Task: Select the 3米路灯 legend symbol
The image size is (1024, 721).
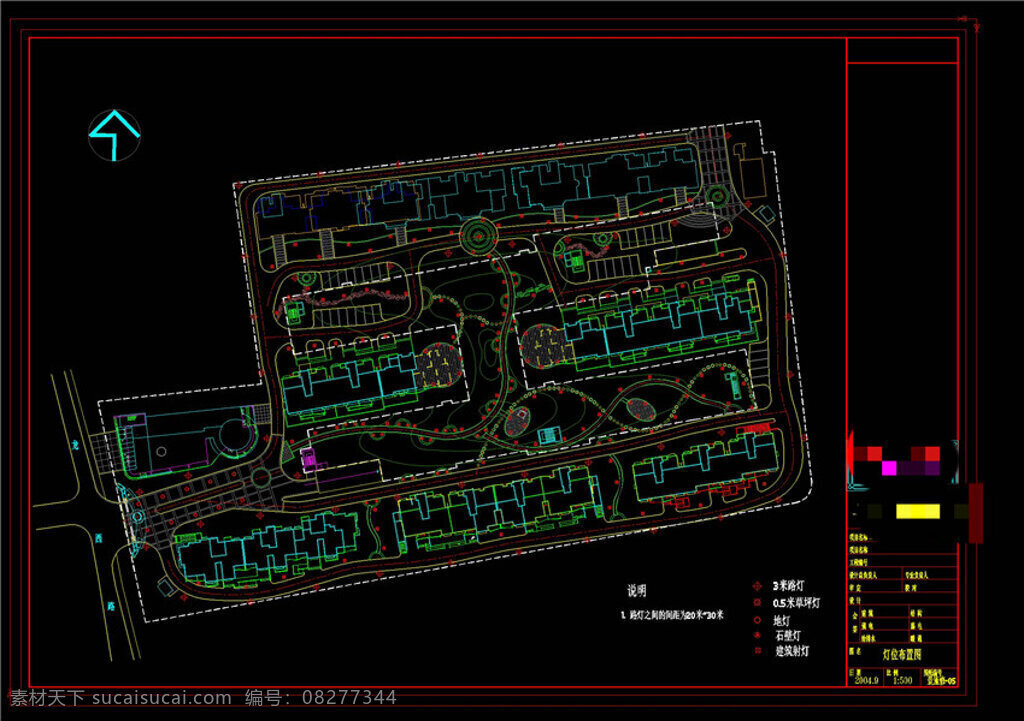Action: (757, 586)
